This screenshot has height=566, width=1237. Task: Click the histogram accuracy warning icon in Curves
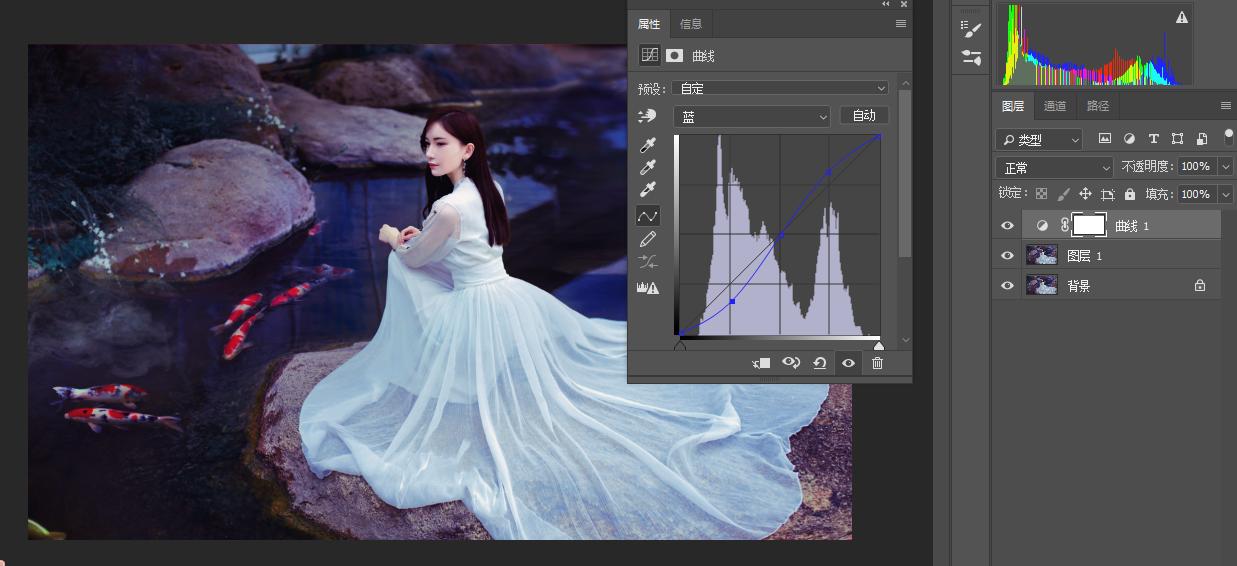(x=647, y=287)
